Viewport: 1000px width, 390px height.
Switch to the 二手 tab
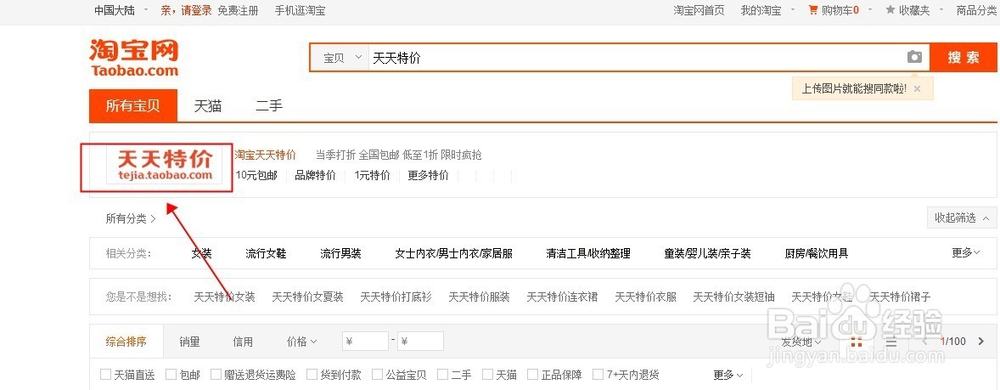click(x=269, y=106)
